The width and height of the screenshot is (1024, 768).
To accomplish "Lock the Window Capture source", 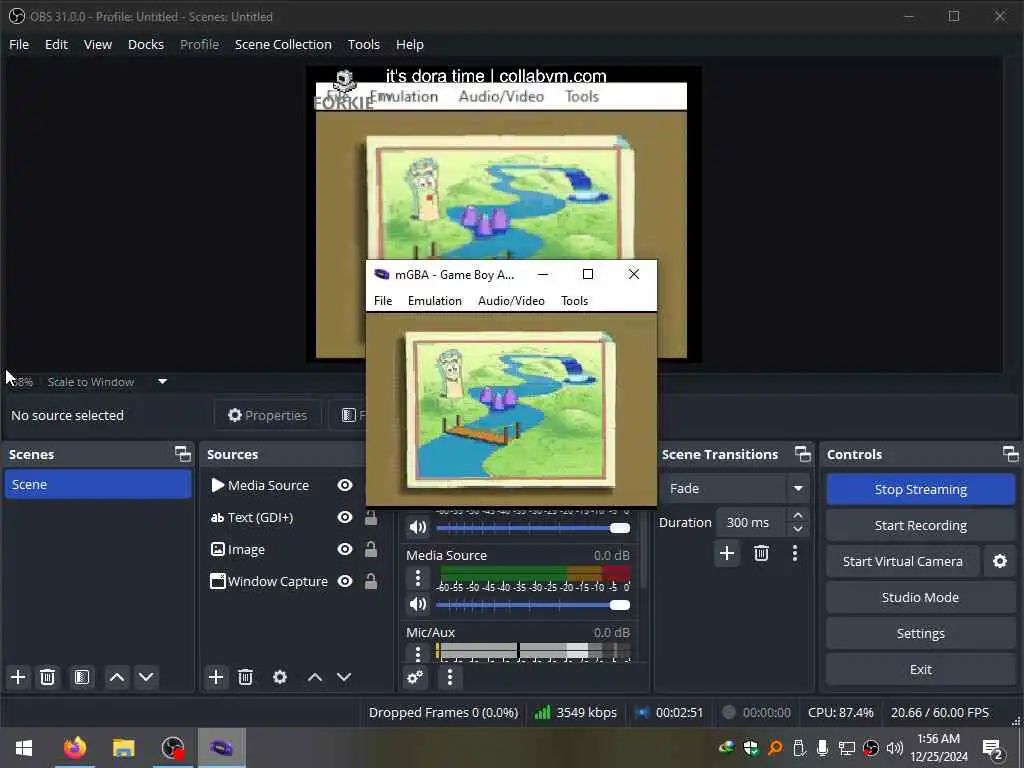I will point(371,581).
